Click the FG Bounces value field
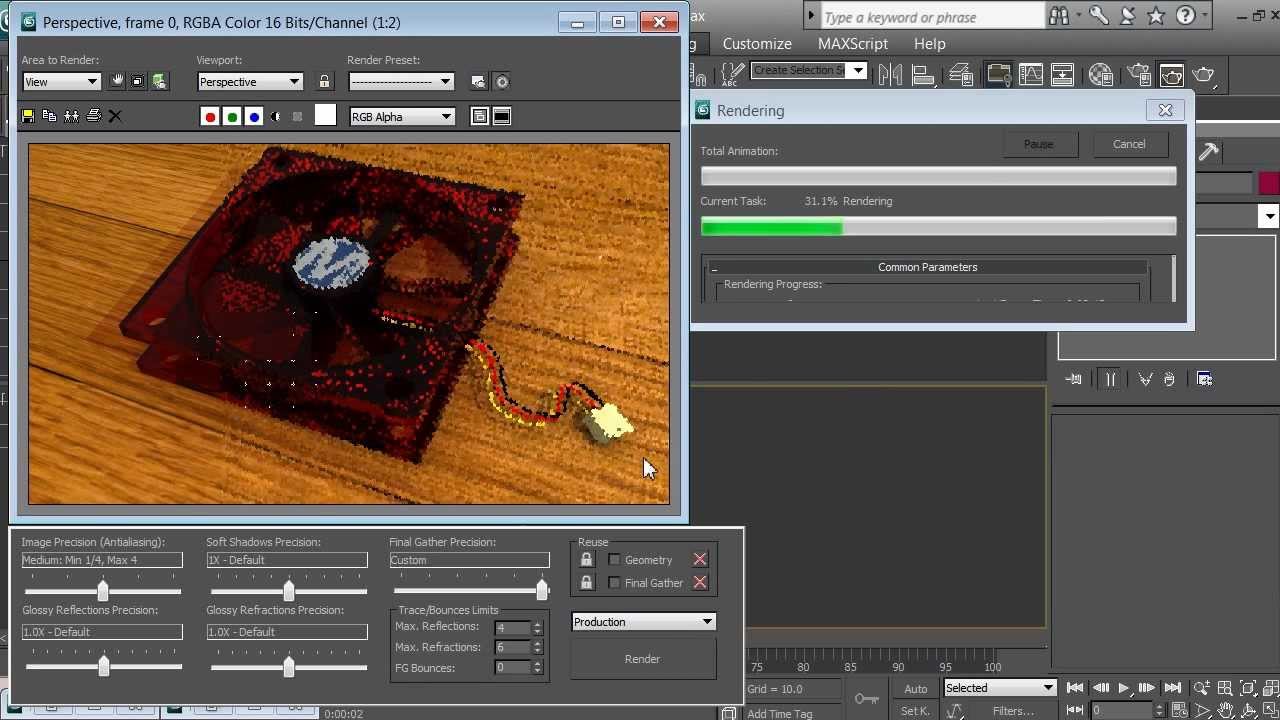 (512, 668)
